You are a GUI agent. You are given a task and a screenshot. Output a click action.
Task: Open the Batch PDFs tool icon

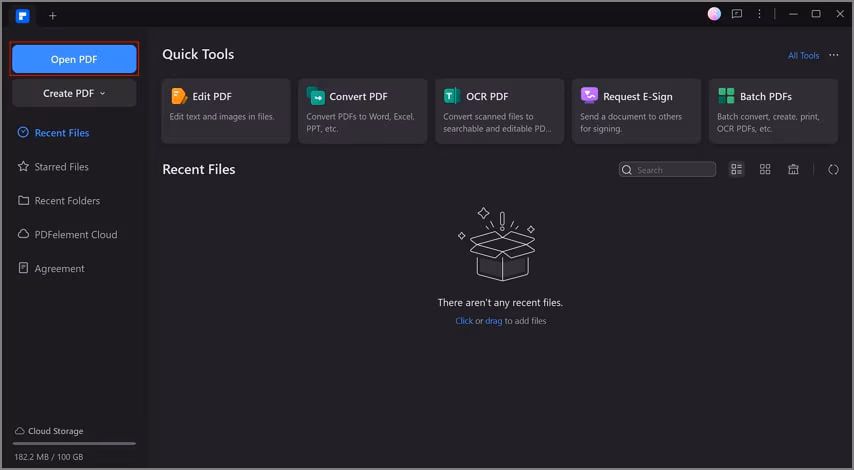pyautogui.click(x=726, y=97)
